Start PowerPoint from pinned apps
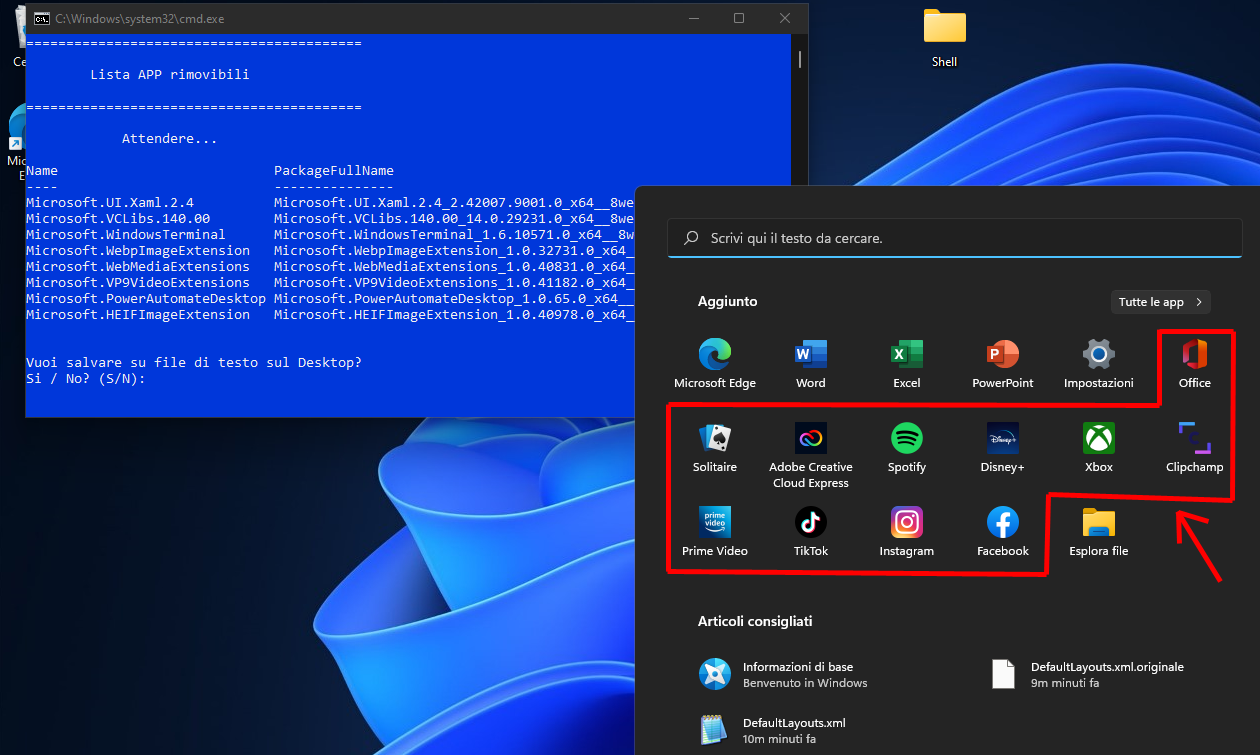 click(x=1002, y=364)
